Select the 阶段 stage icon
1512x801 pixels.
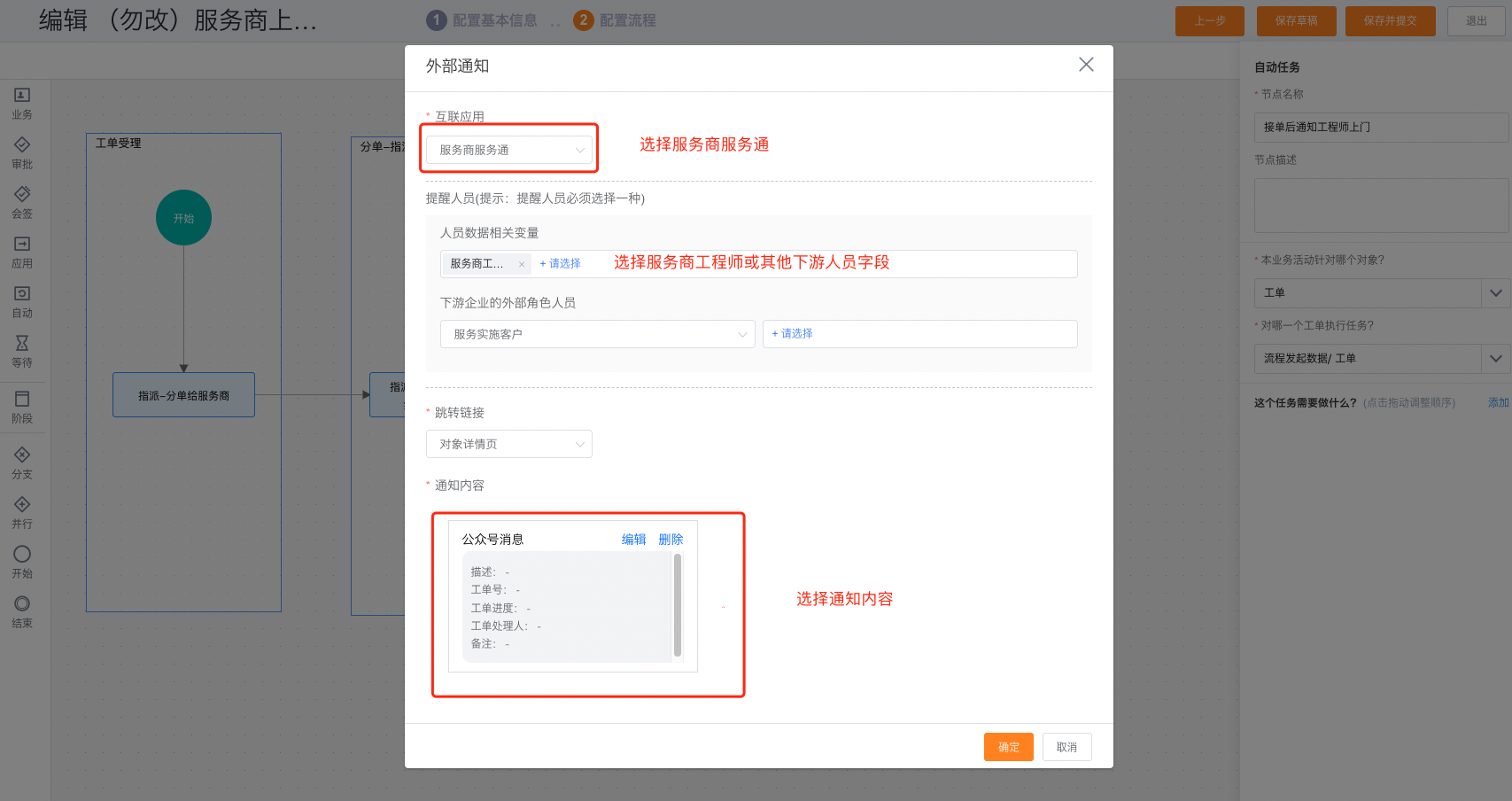[x=22, y=399]
